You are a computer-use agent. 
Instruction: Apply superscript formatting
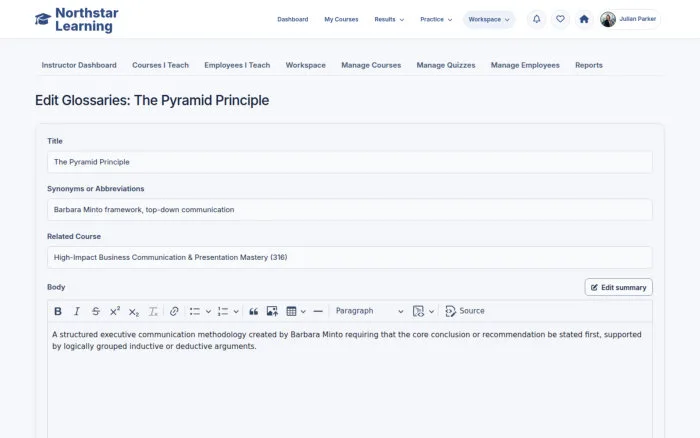[x=115, y=311]
